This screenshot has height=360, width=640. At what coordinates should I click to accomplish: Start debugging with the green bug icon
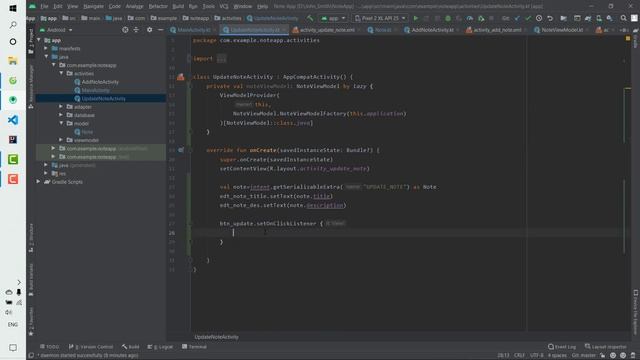coord(448,18)
